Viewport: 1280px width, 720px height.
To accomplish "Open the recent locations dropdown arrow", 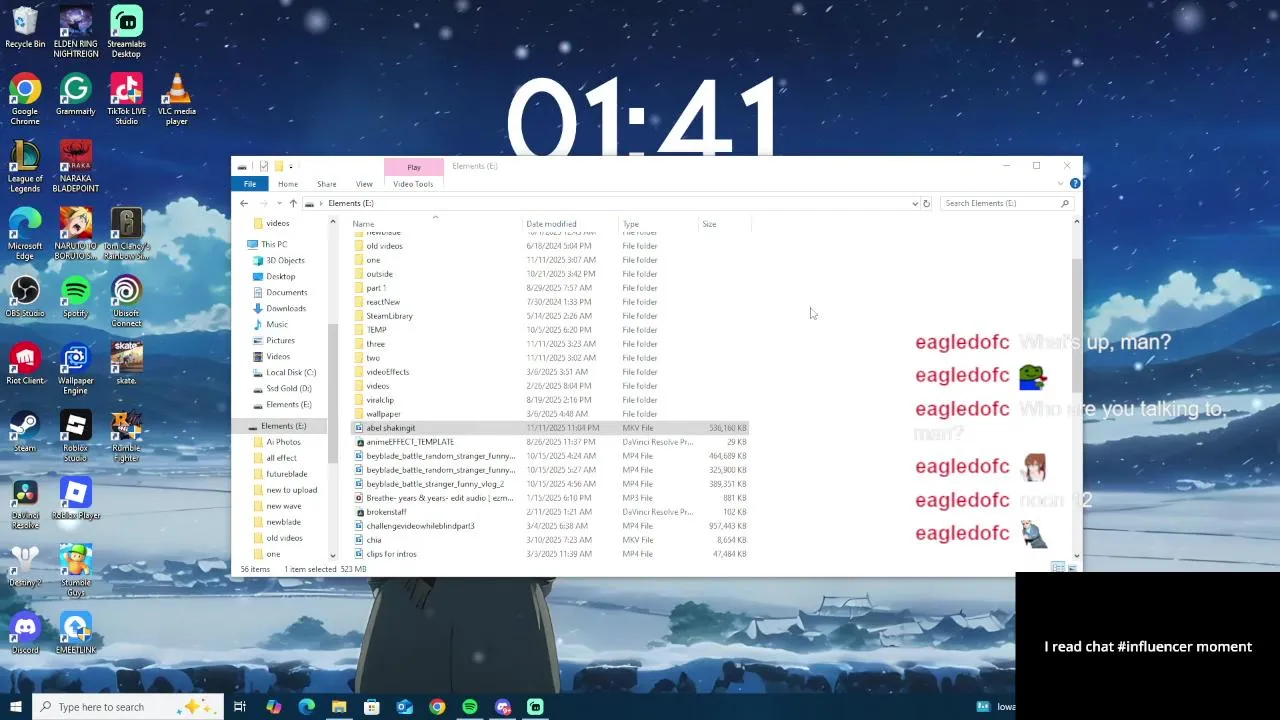I will click(278, 203).
